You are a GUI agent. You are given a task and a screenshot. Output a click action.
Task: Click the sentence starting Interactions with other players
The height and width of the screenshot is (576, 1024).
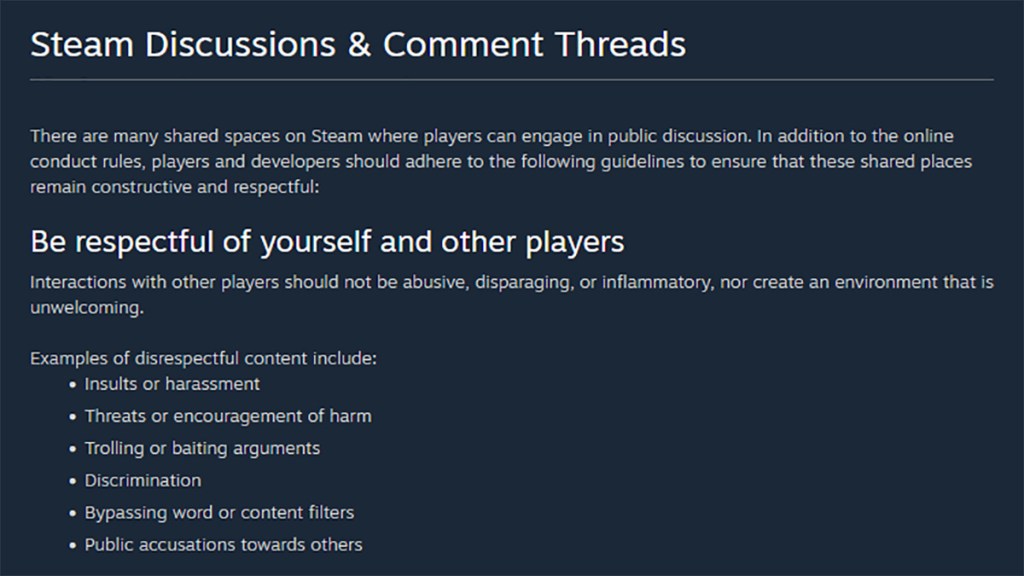(511, 283)
